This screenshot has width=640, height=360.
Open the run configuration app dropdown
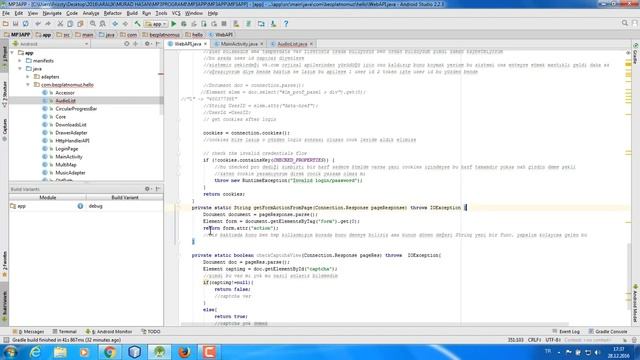156,24
